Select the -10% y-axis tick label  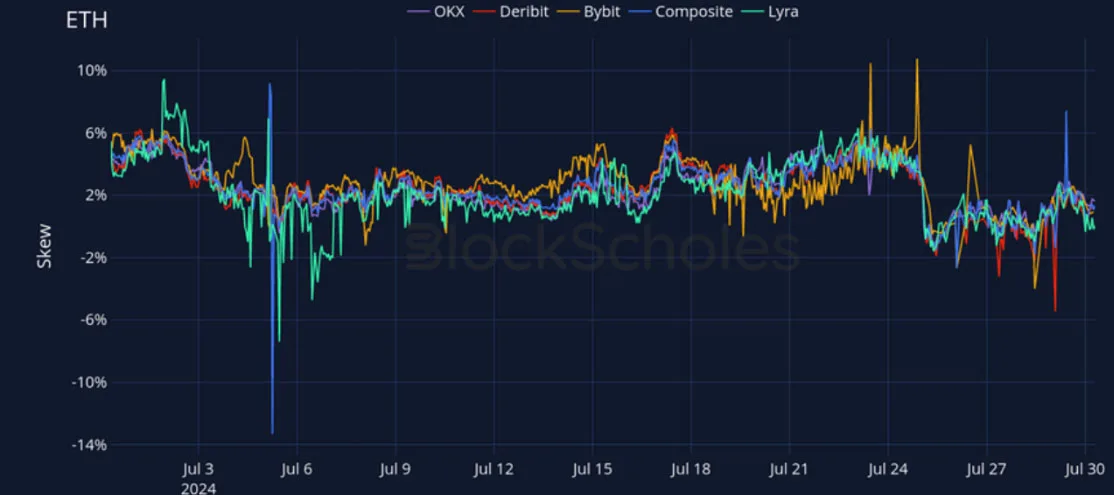click(x=90, y=383)
